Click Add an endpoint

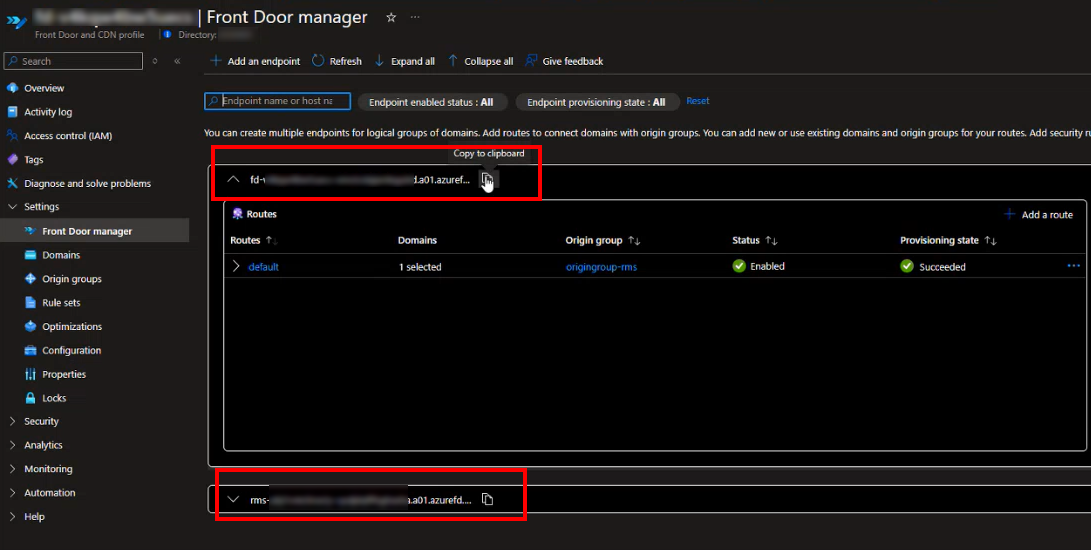255,61
